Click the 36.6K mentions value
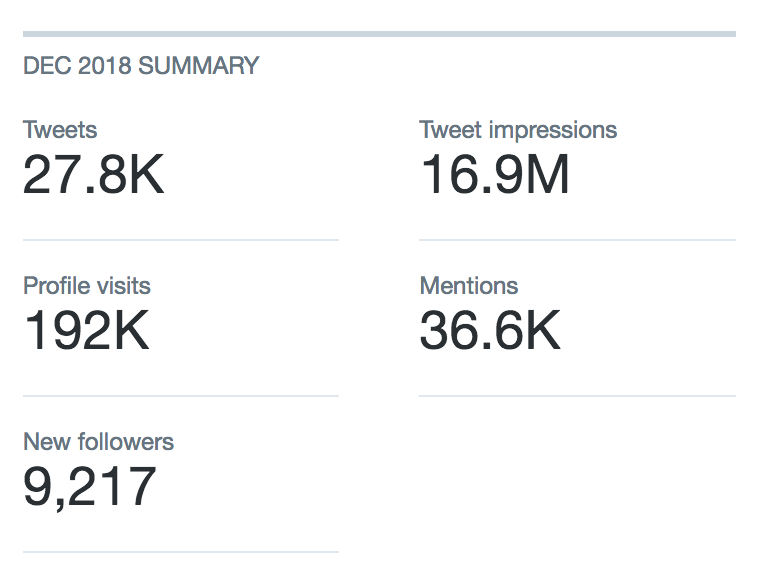Screen dimensions: 762x586 click(490, 330)
